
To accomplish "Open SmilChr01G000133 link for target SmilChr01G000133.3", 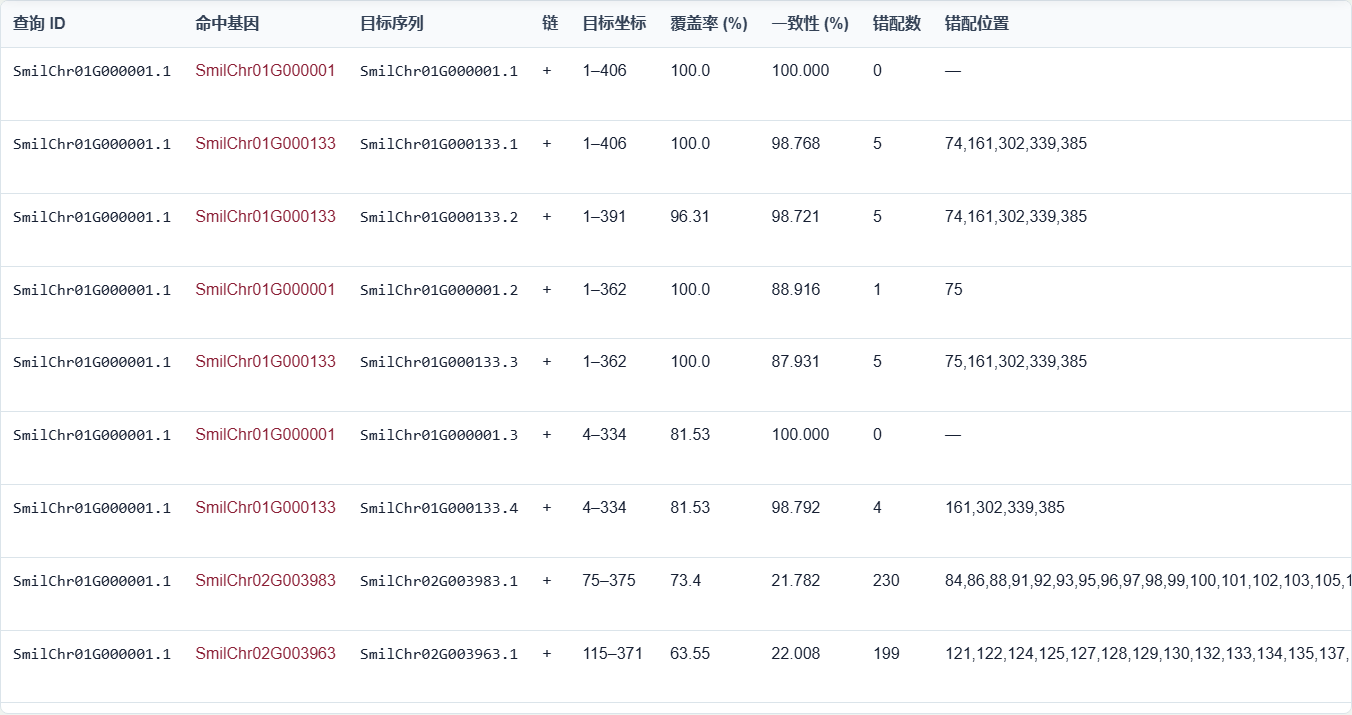I will (x=265, y=362).
